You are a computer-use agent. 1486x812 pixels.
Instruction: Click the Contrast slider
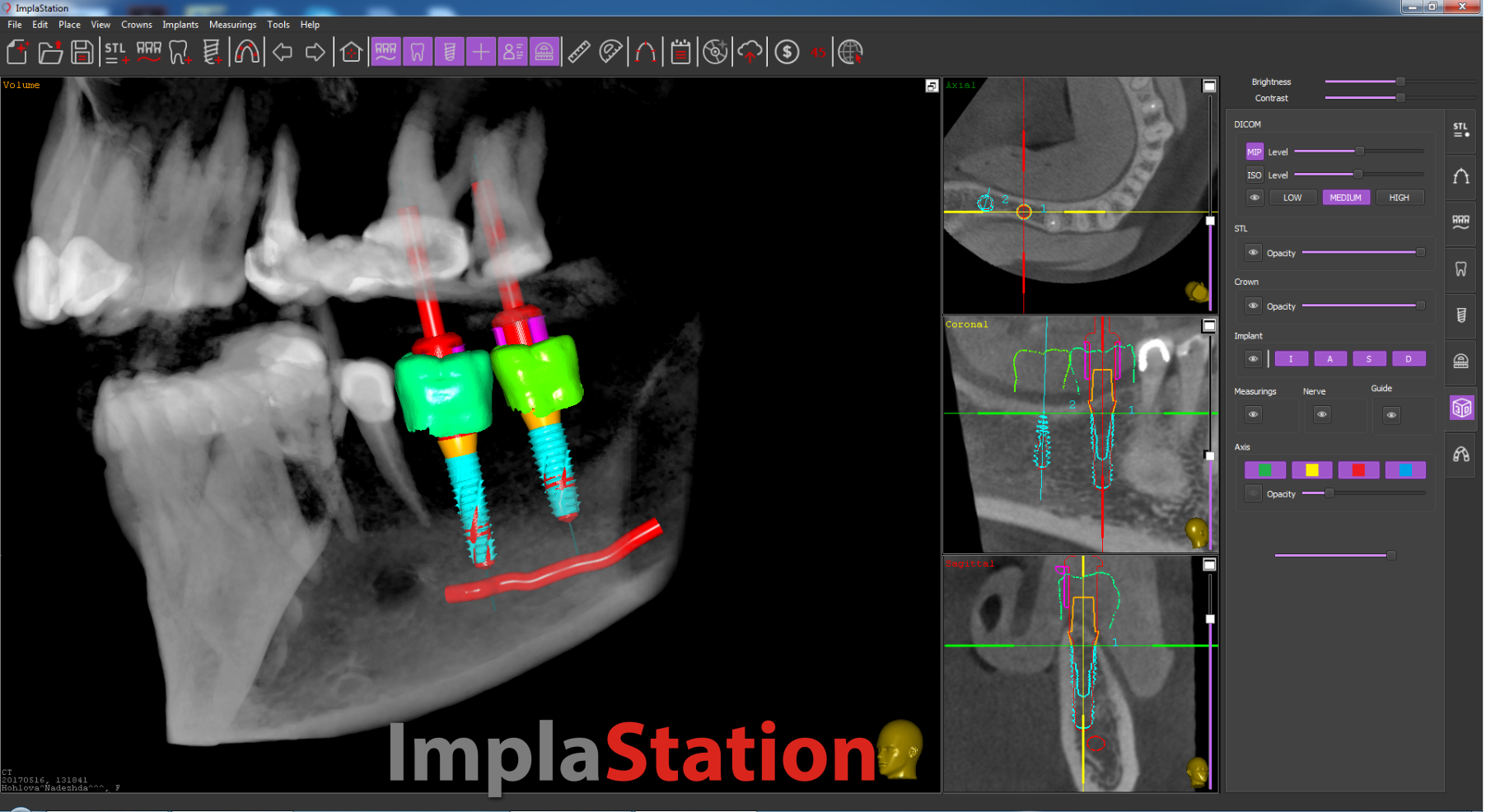(1400, 98)
